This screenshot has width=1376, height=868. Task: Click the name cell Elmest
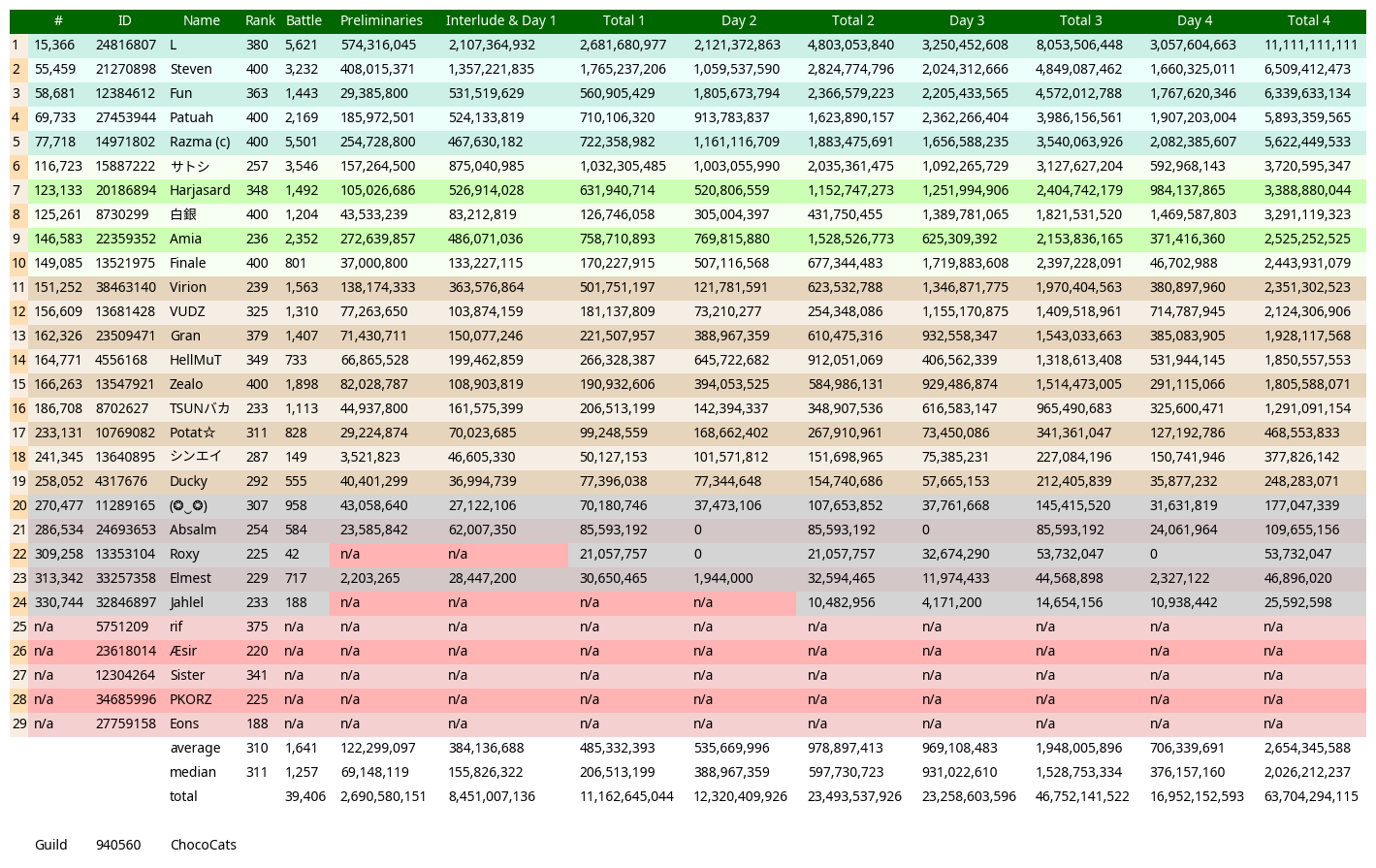point(191,578)
